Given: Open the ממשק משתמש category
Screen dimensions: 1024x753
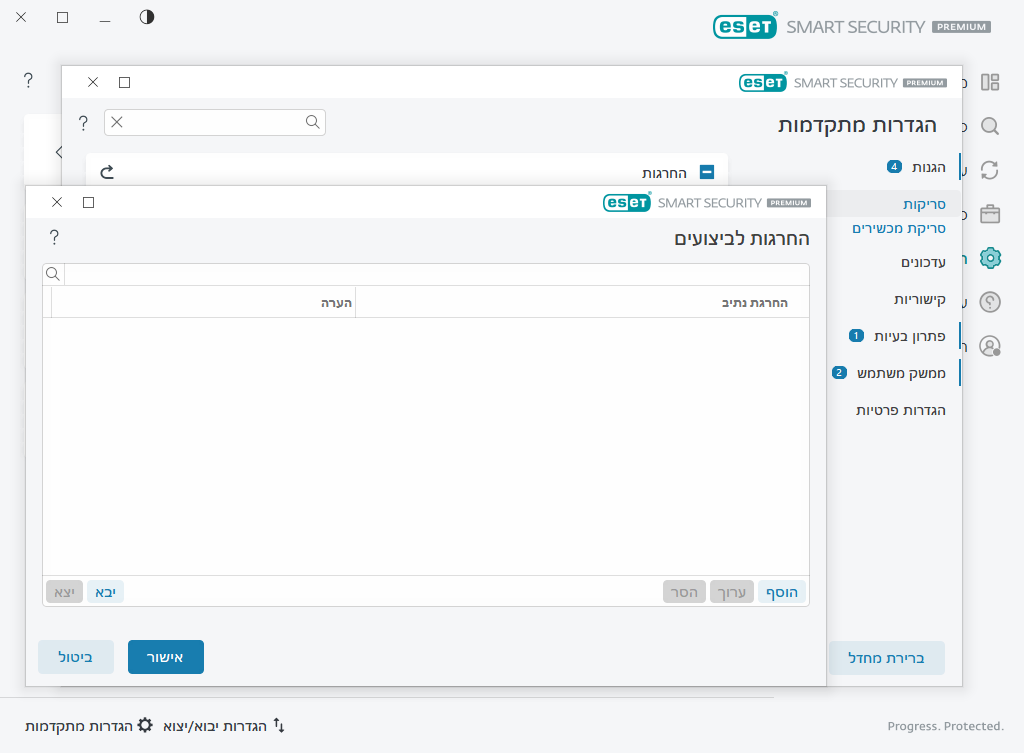Looking at the screenshot, I should (901, 373).
